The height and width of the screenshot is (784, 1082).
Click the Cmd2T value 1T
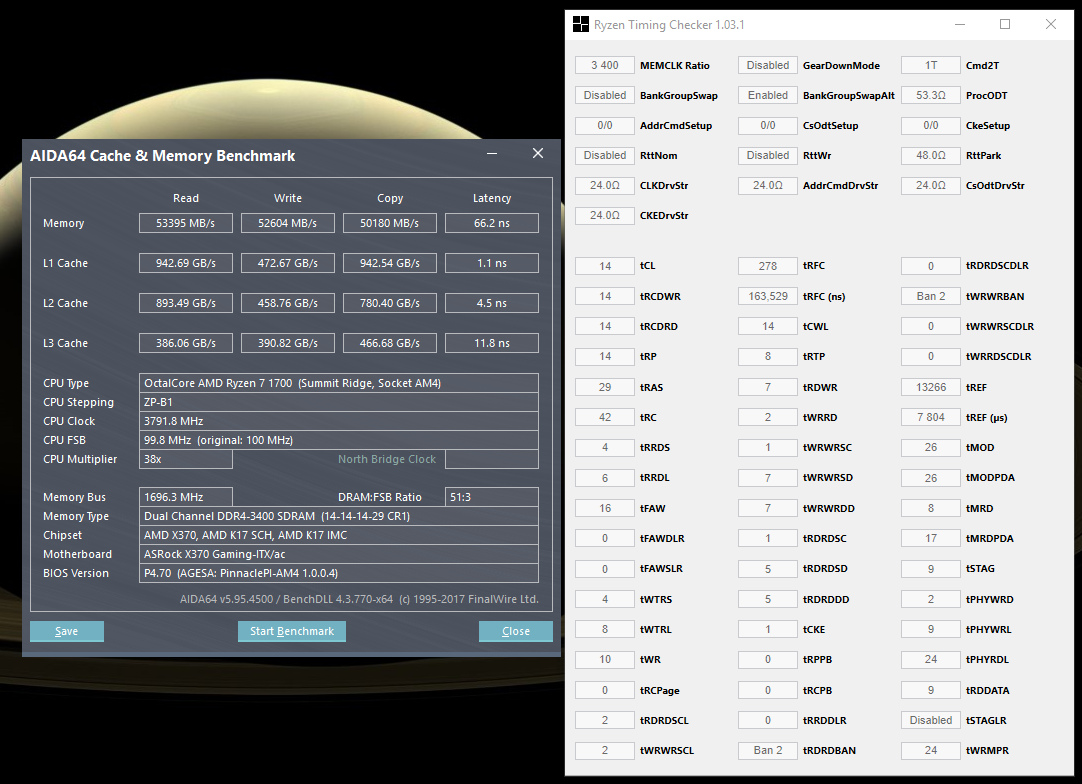click(x=931, y=65)
